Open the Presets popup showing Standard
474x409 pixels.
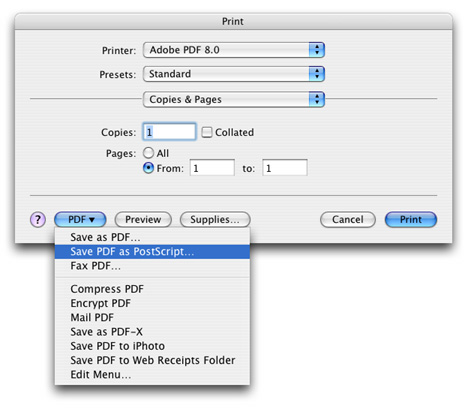(x=234, y=74)
